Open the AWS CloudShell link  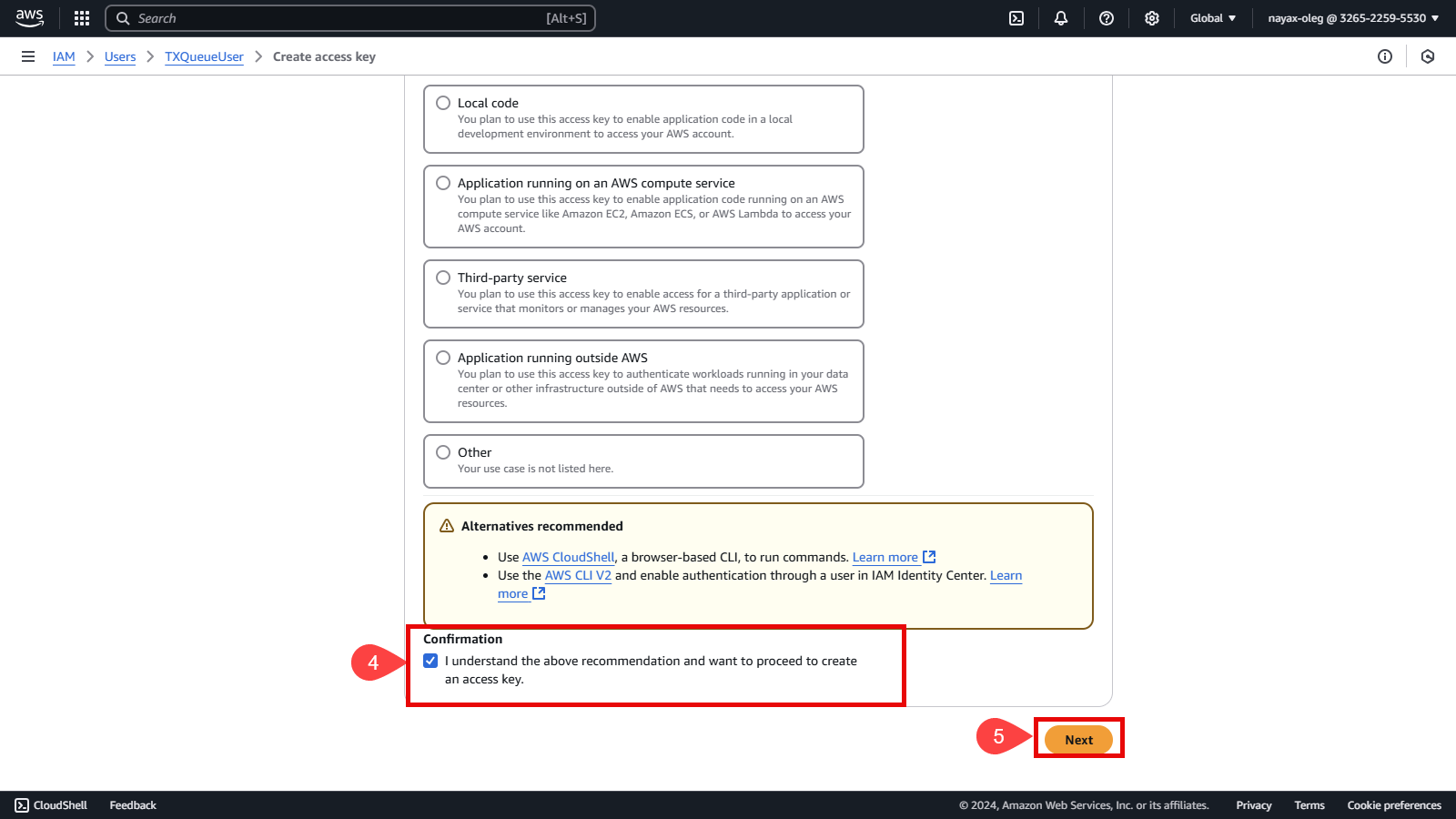coord(569,557)
